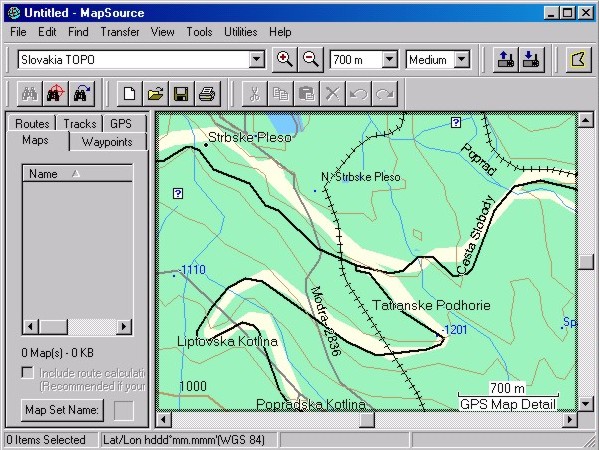Screen dimensions: 599x450
Task: Click the find nearest places icon
Action: [81, 93]
